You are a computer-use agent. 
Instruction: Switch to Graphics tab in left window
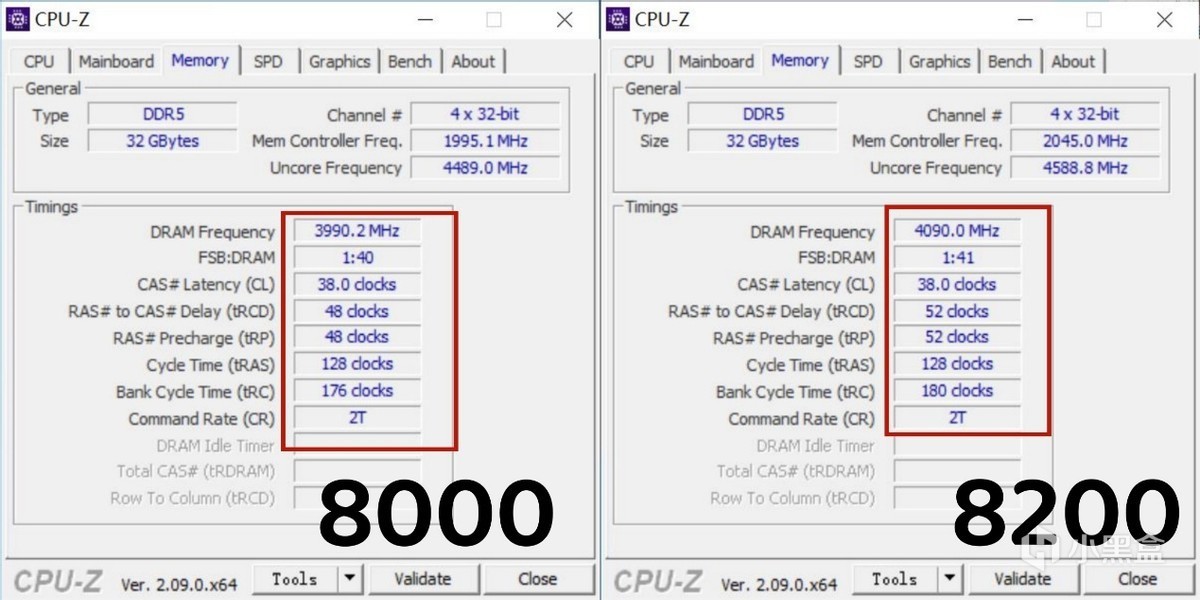[339, 61]
